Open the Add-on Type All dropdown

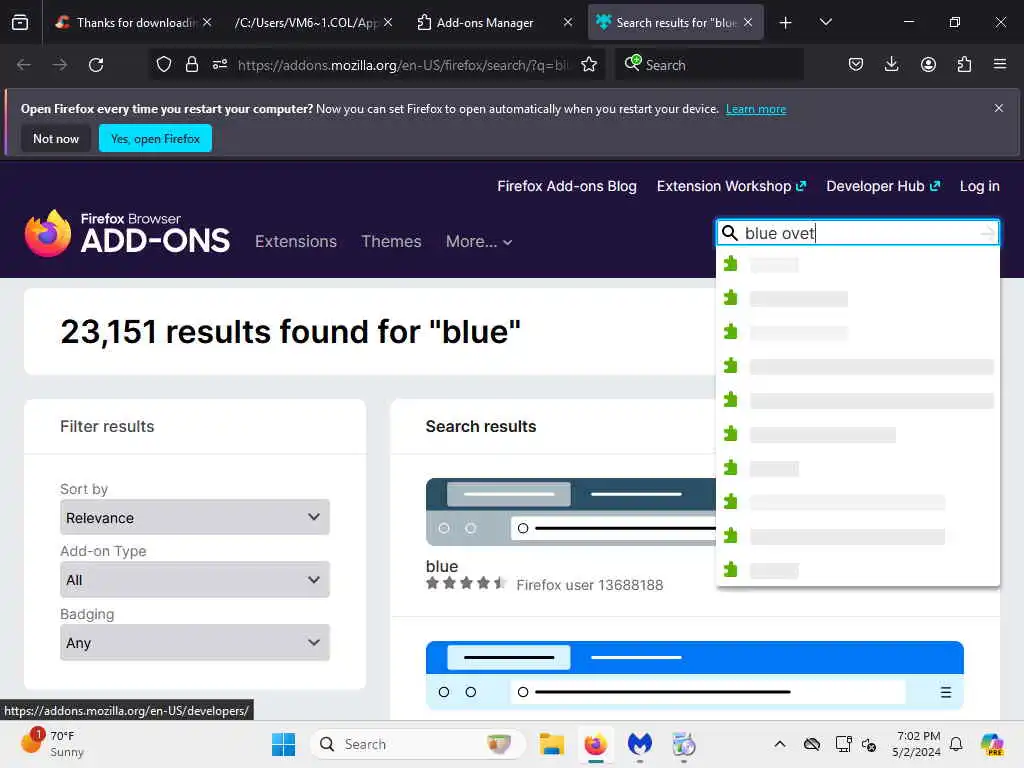point(195,580)
